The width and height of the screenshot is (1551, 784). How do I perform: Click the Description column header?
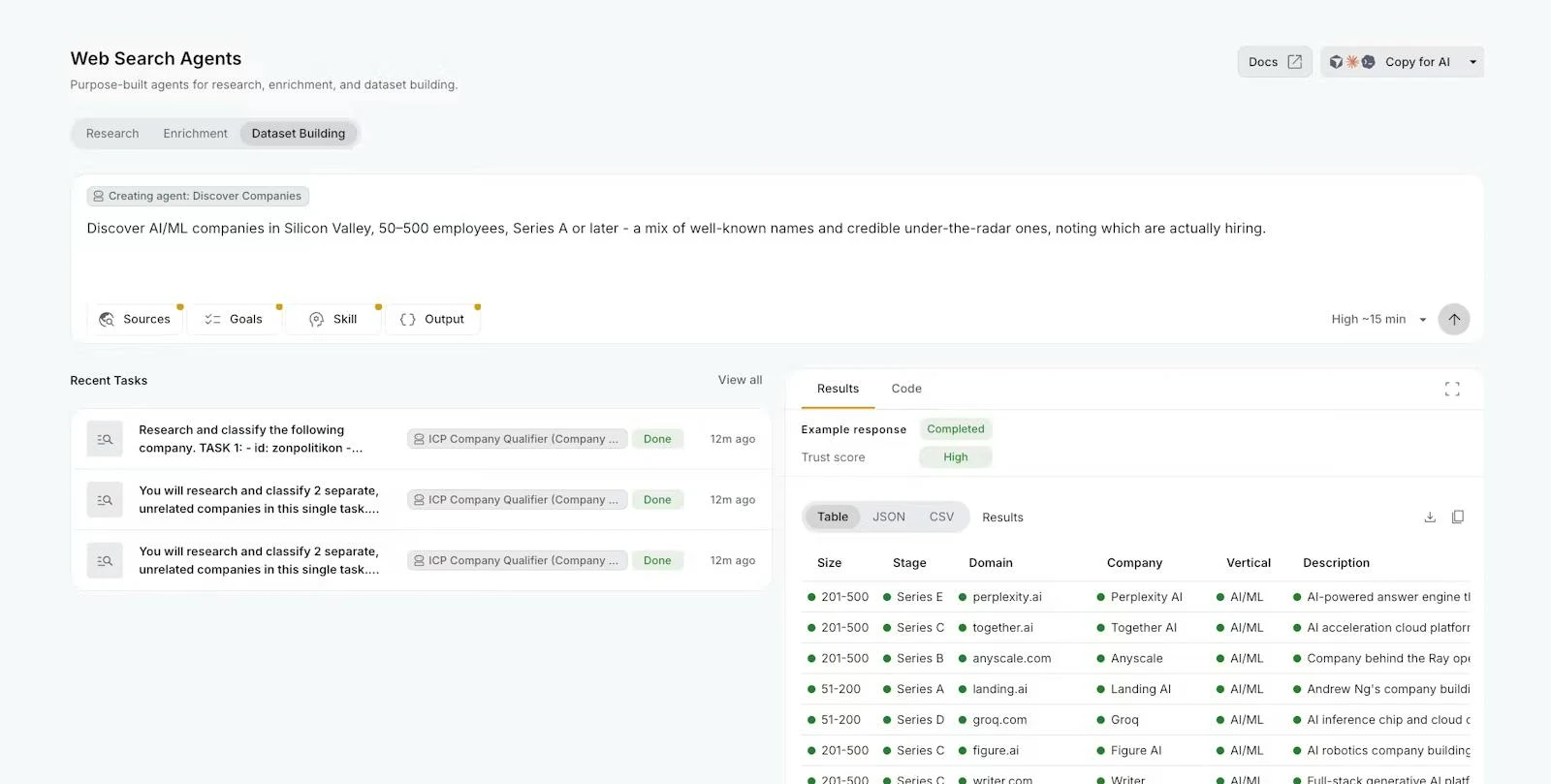(1336, 563)
